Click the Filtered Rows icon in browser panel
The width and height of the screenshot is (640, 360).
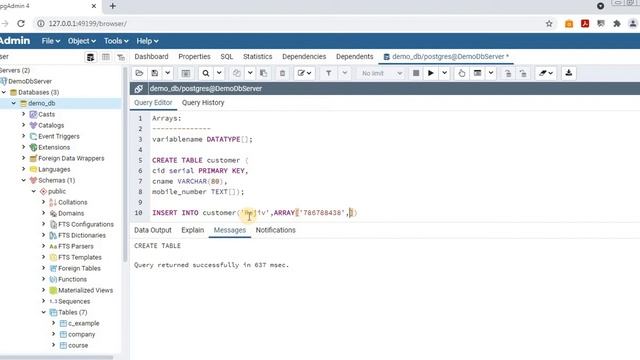pyautogui.click(x=121, y=57)
